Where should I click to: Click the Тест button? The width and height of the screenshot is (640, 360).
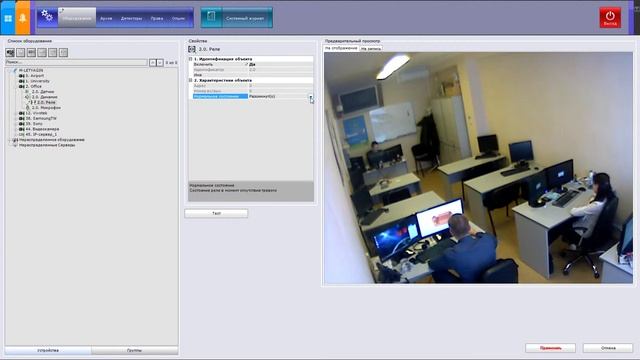coord(216,213)
